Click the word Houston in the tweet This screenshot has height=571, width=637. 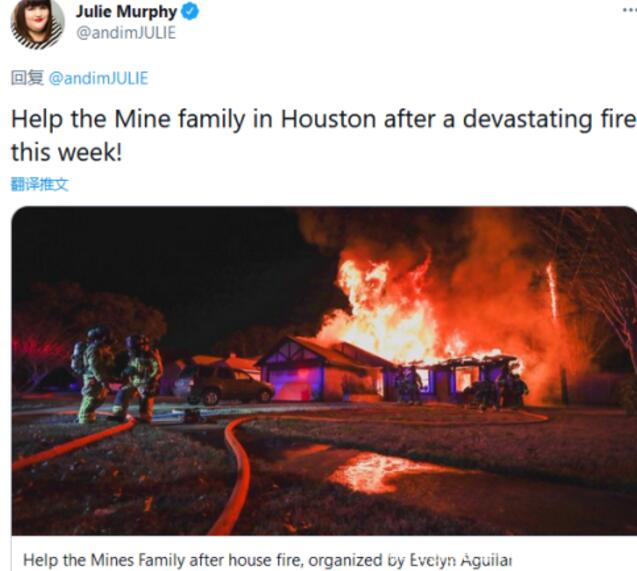click(328, 119)
